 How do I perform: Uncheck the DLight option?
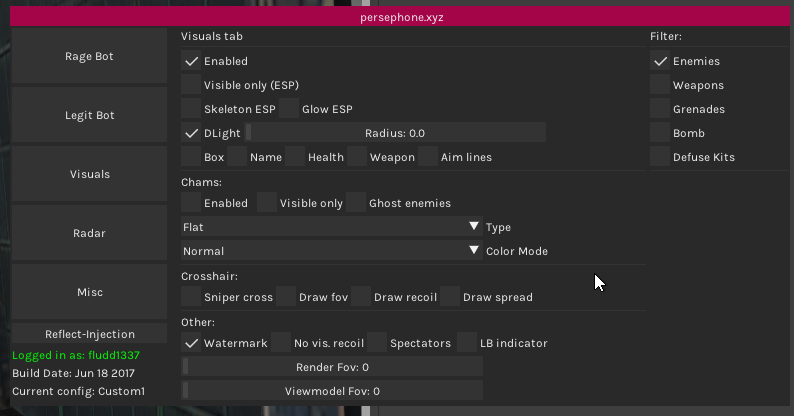[x=191, y=133]
